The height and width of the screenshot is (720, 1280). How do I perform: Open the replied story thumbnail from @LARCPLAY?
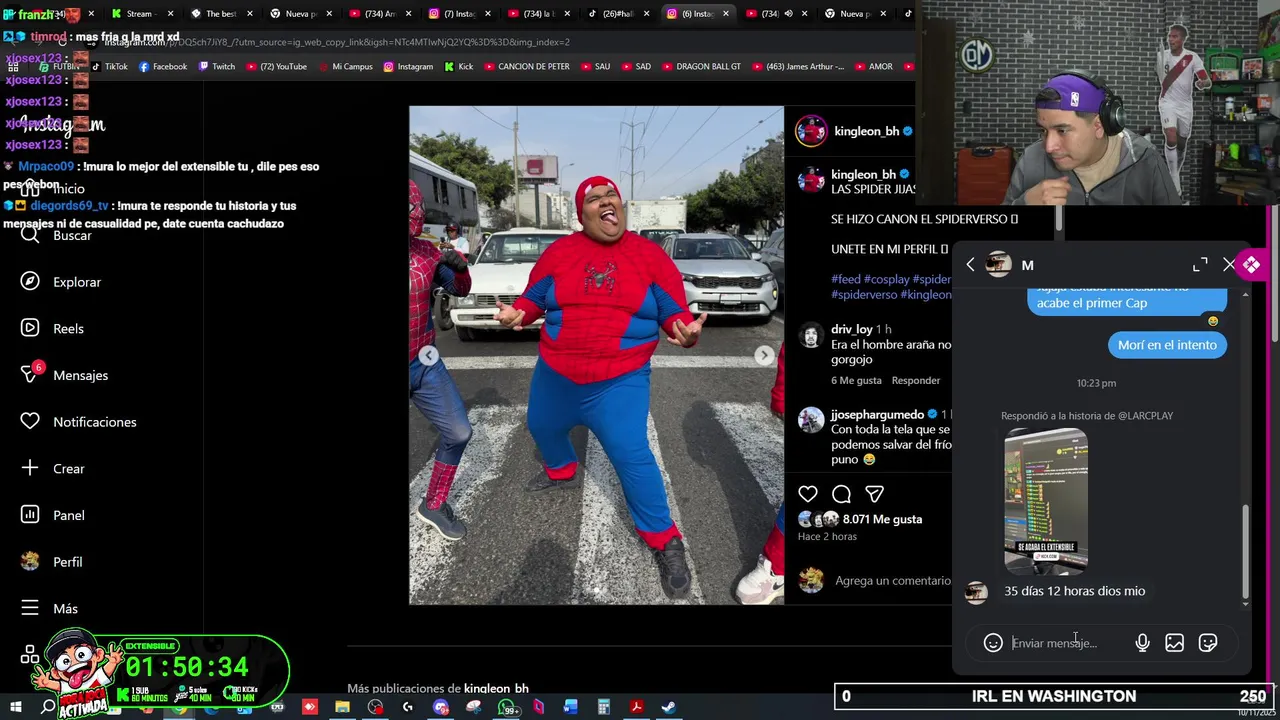[x=1046, y=501]
